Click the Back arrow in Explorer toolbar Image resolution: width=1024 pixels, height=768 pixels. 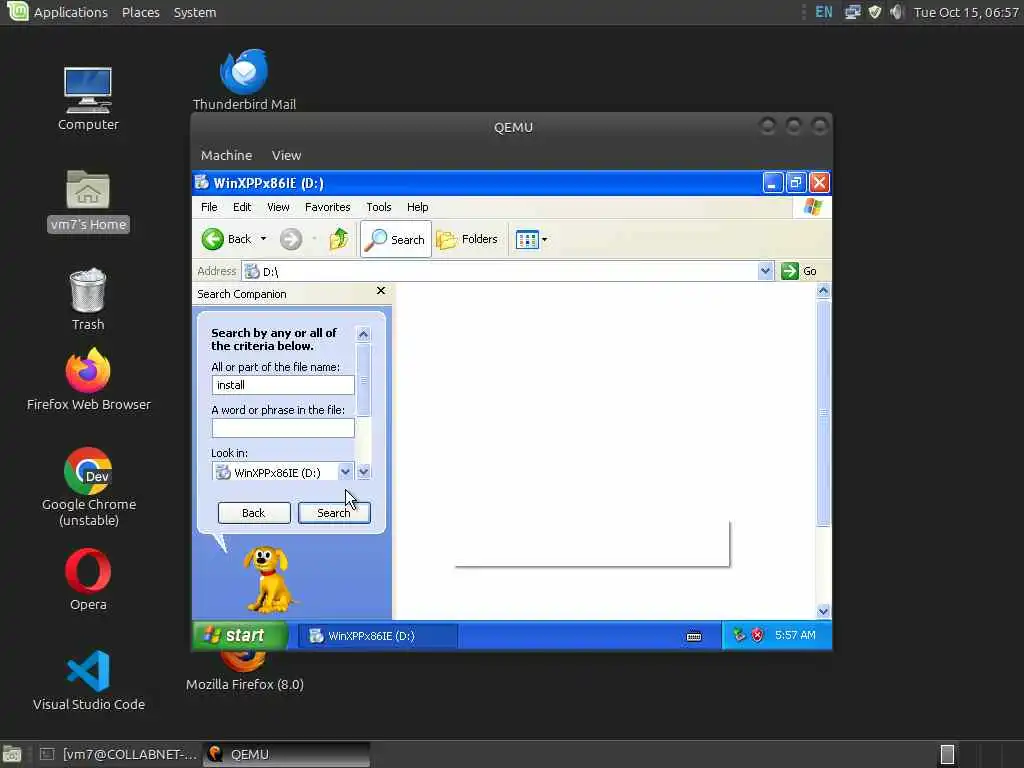(226, 239)
